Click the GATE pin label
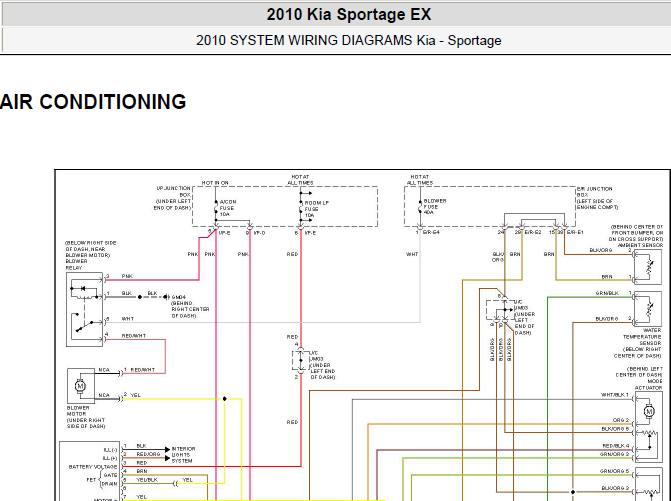 coord(110,475)
